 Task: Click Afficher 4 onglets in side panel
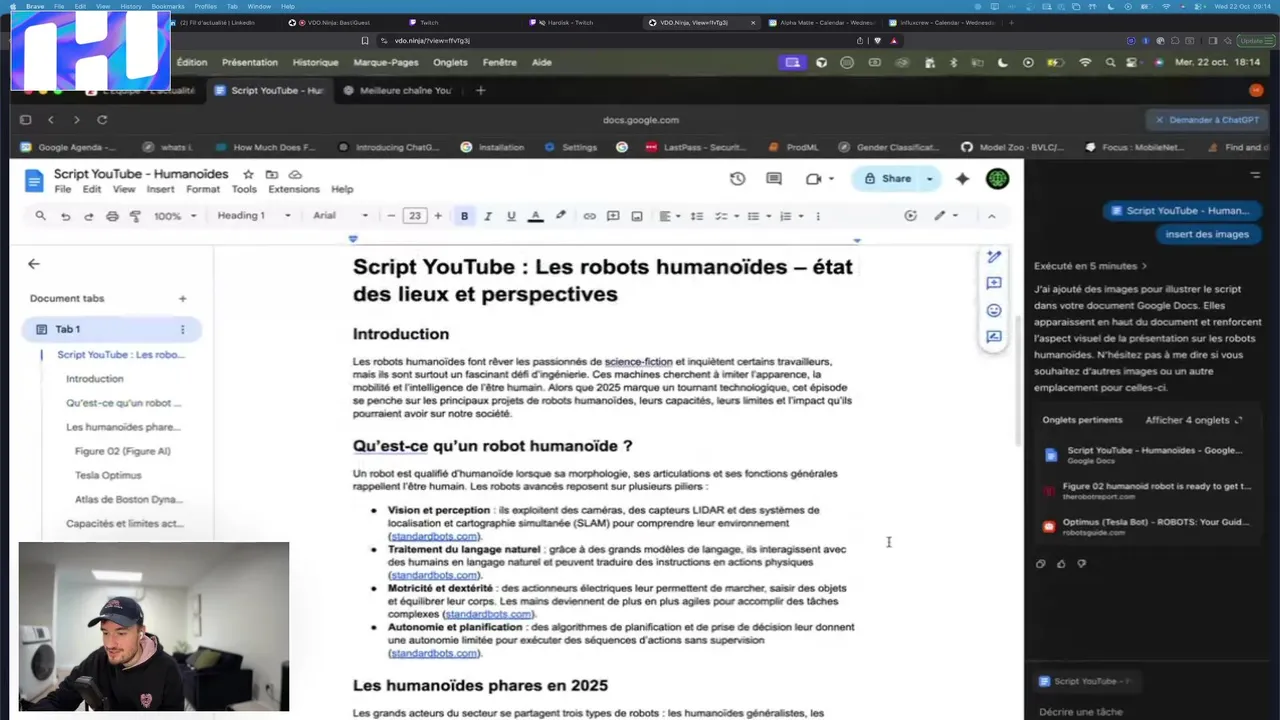pos(1194,420)
